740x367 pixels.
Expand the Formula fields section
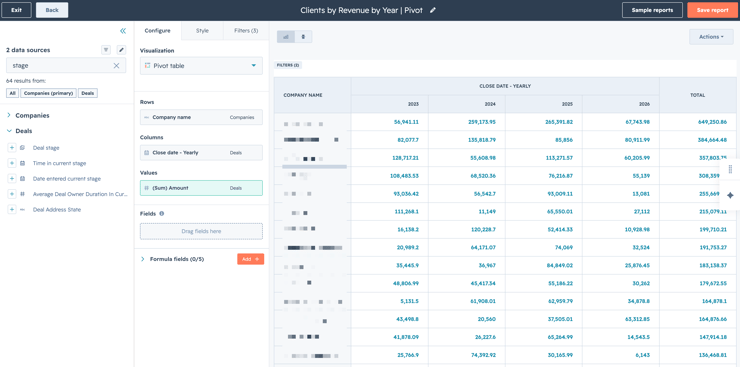143,259
